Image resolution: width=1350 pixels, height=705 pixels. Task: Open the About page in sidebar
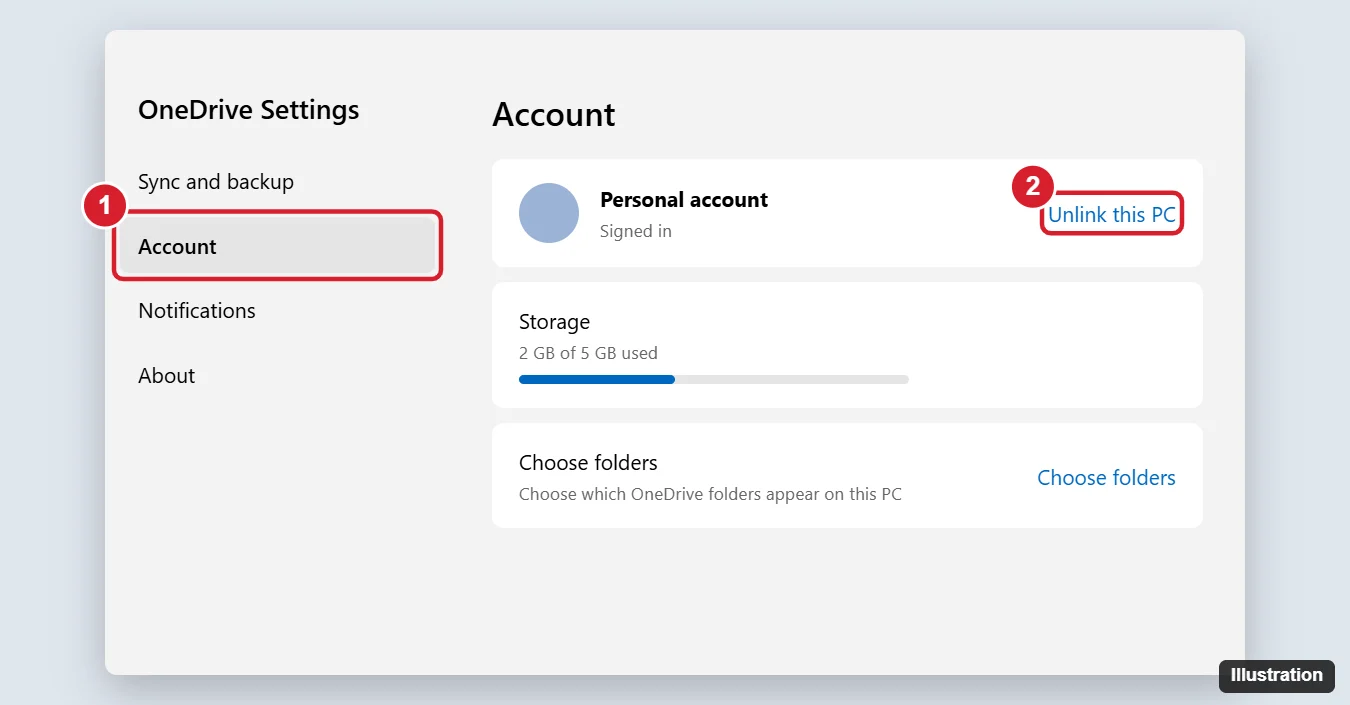pyautogui.click(x=167, y=376)
